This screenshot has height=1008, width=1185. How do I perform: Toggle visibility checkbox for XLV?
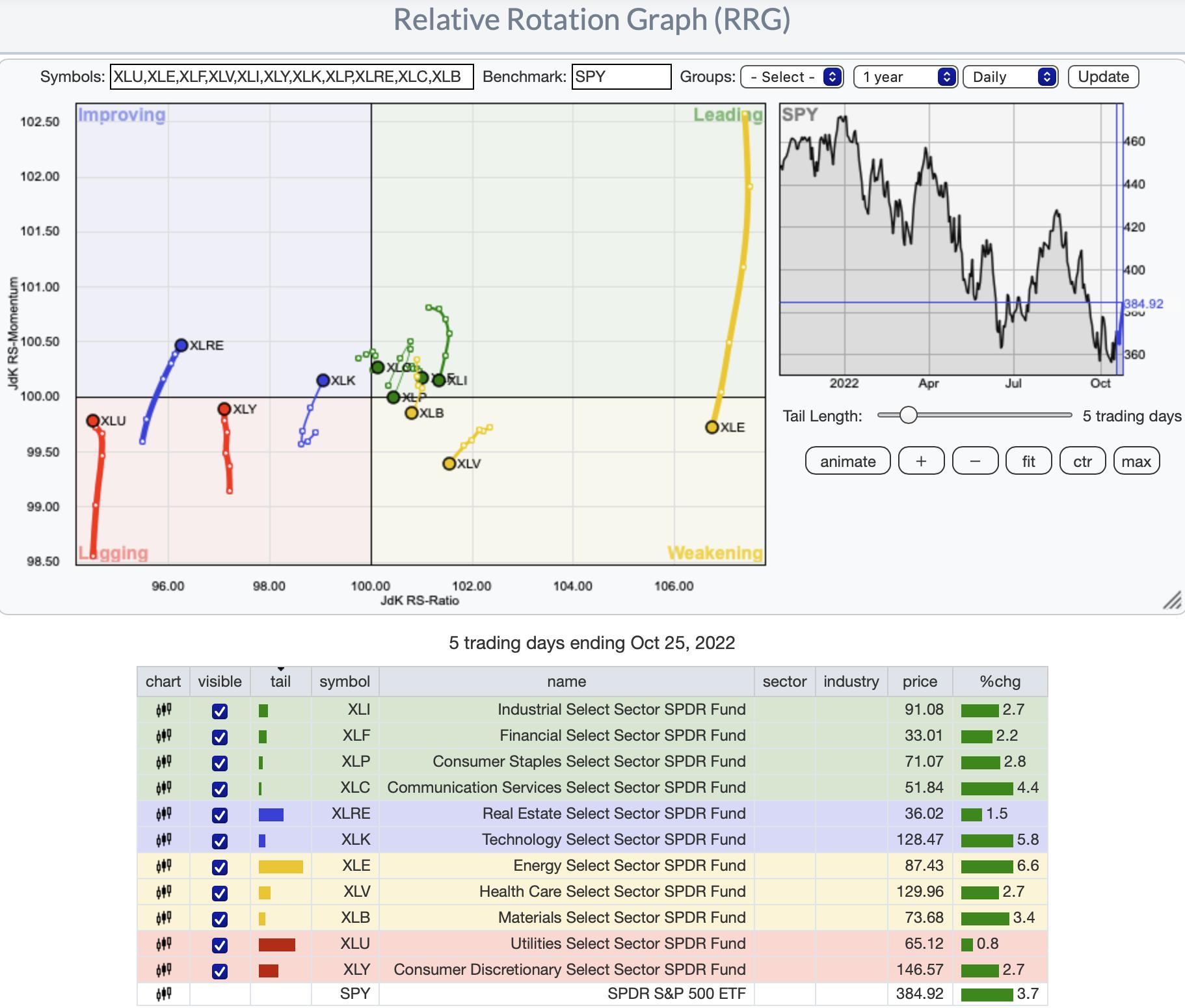click(x=220, y=893)
